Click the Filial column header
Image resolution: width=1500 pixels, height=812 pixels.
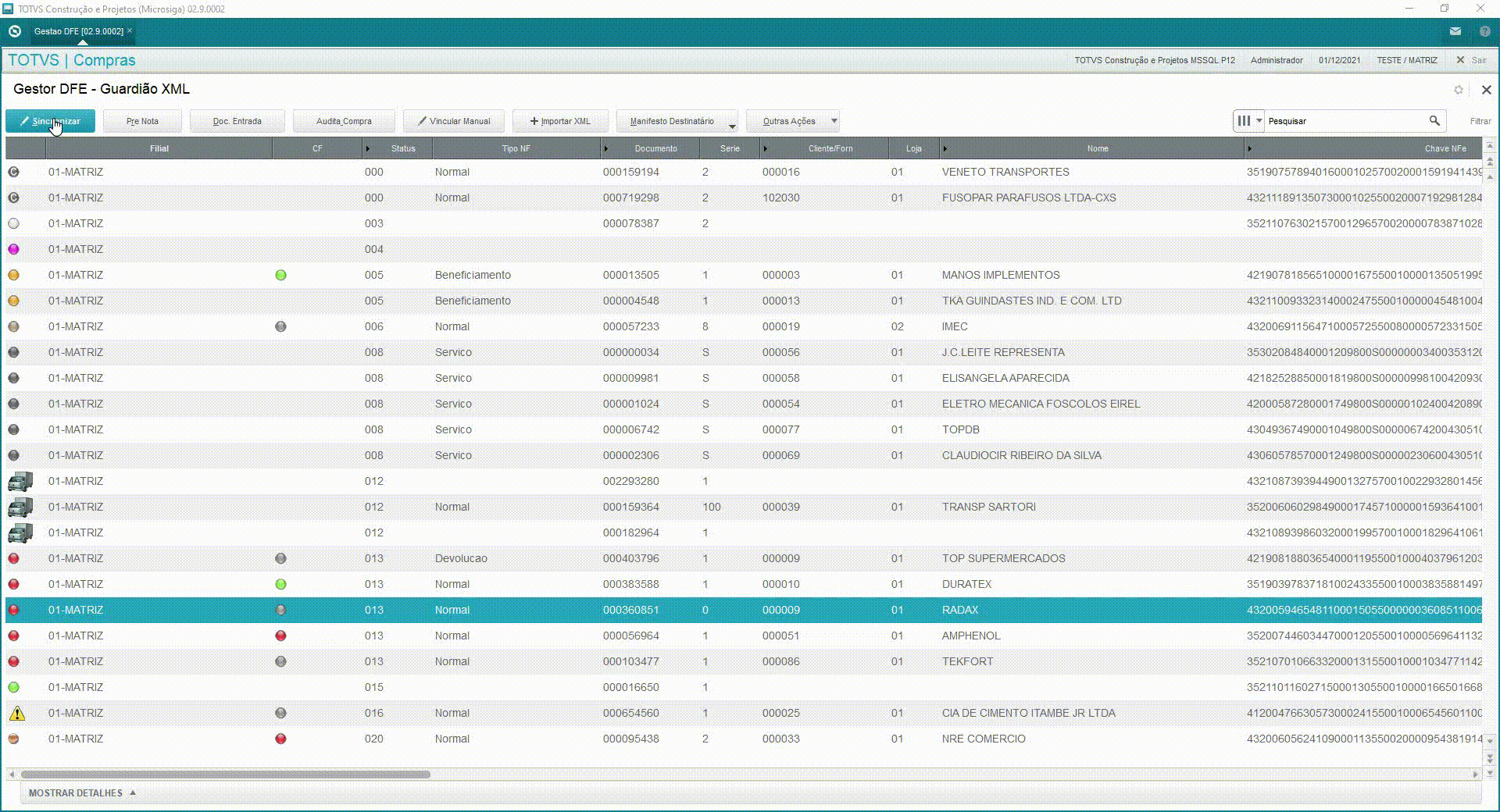click(x=159, y=148)
